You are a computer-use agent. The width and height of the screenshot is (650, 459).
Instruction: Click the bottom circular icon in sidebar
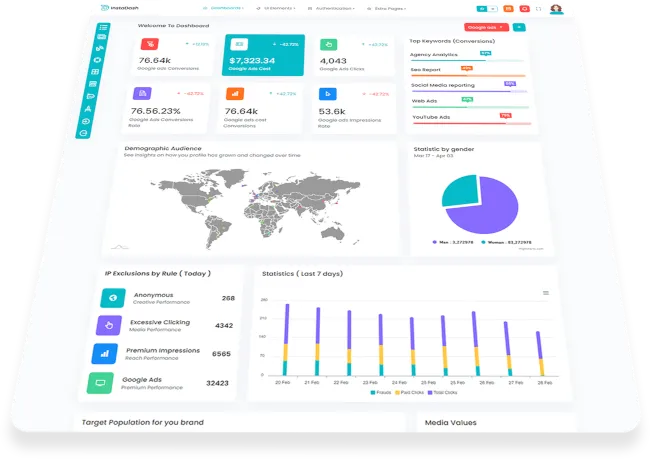point(83,133)
